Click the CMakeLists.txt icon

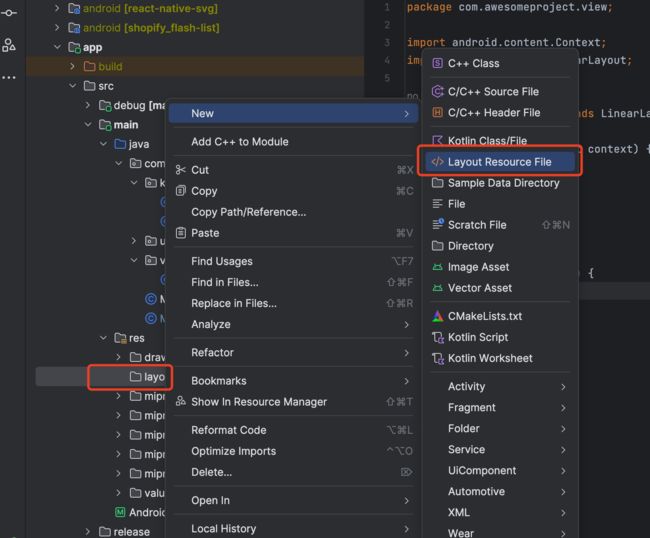point(438,316)
